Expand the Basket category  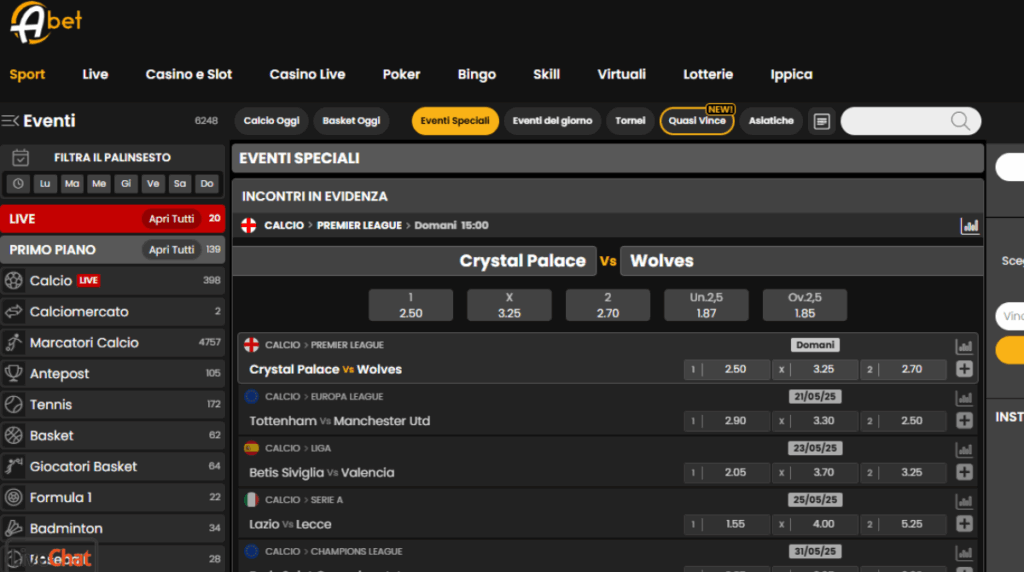click(x=113, y=436)
